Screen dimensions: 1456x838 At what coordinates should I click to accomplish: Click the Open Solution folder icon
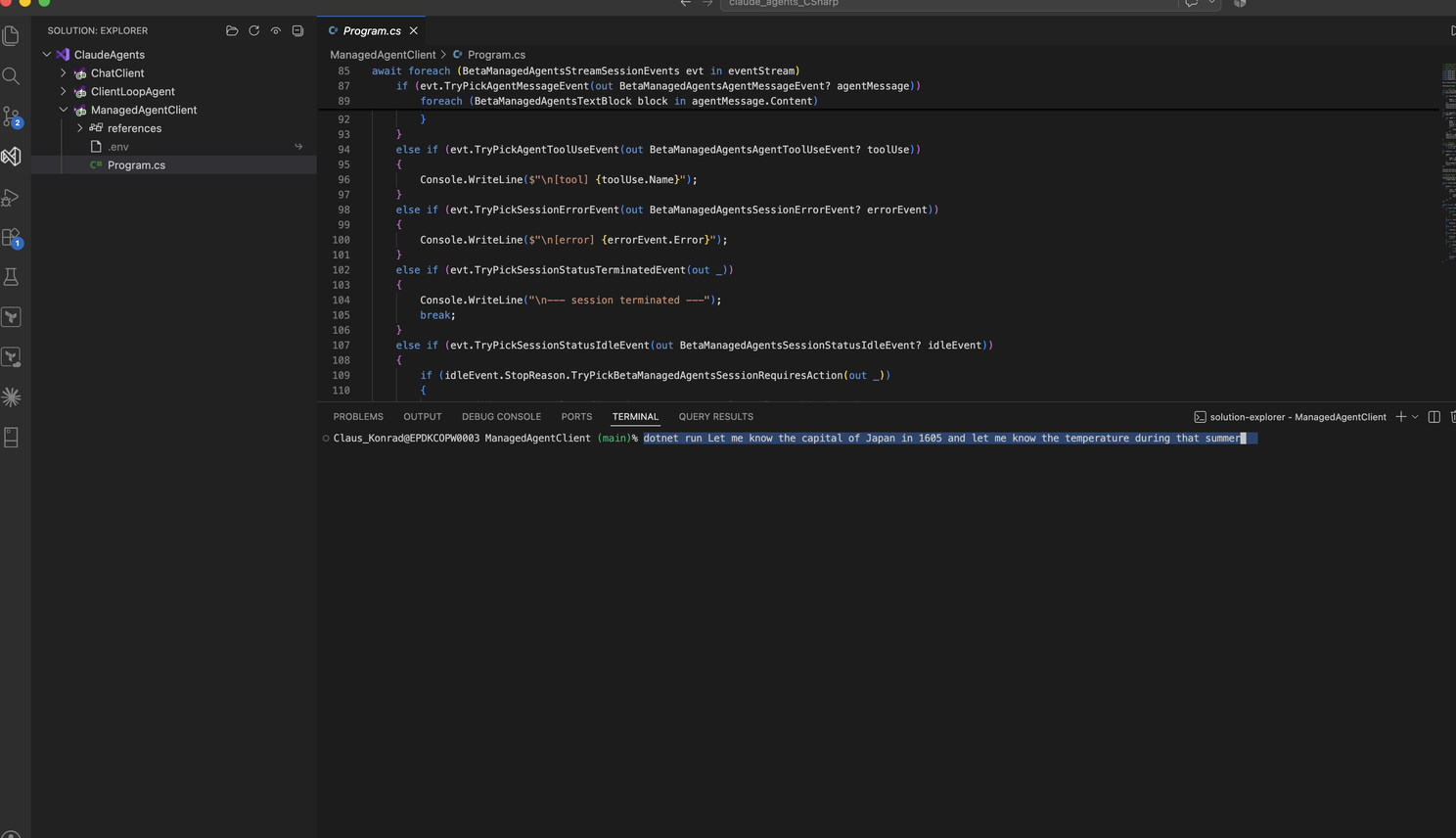click(232, 30)
